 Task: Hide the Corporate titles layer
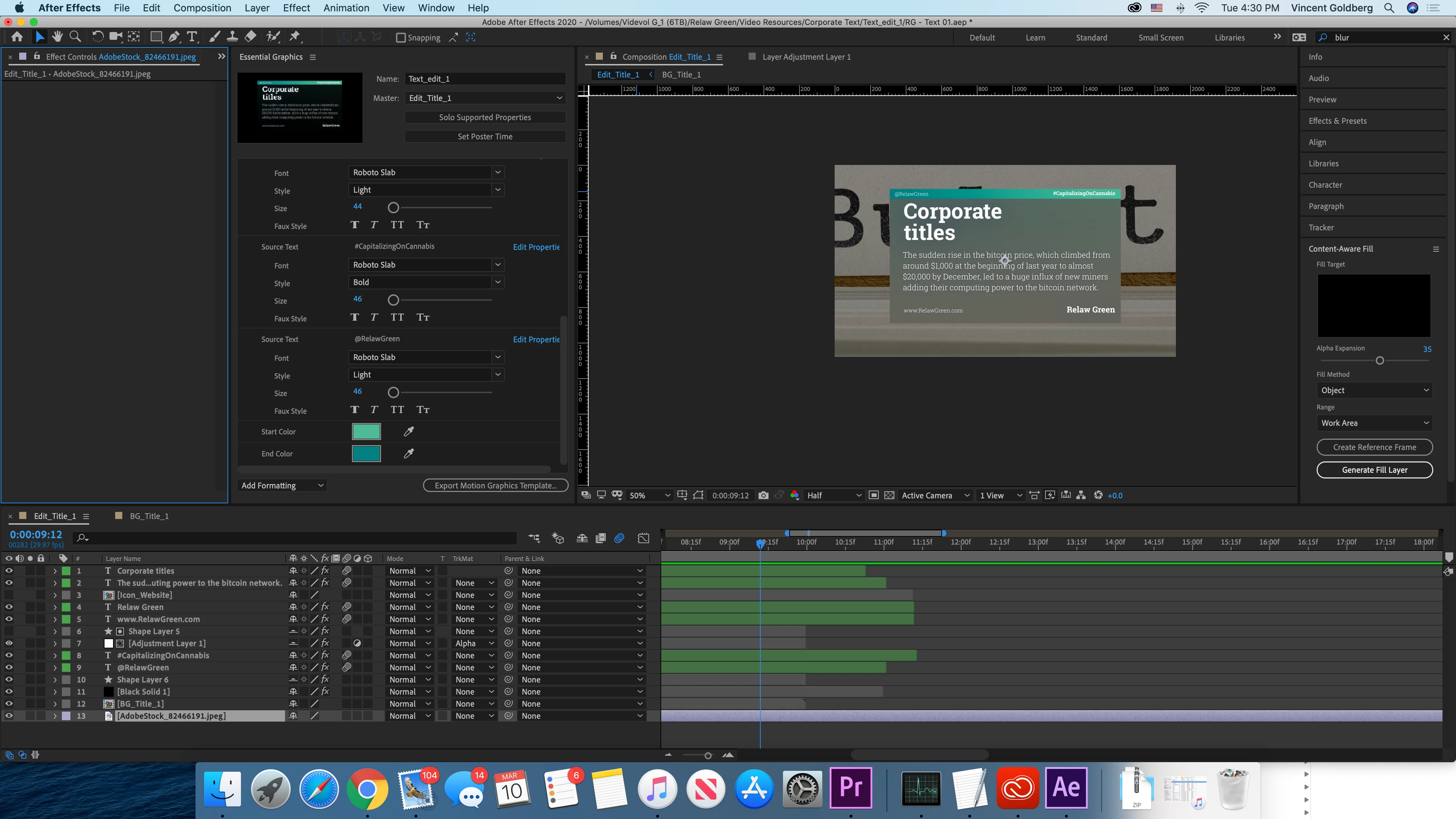pos(9,571)
